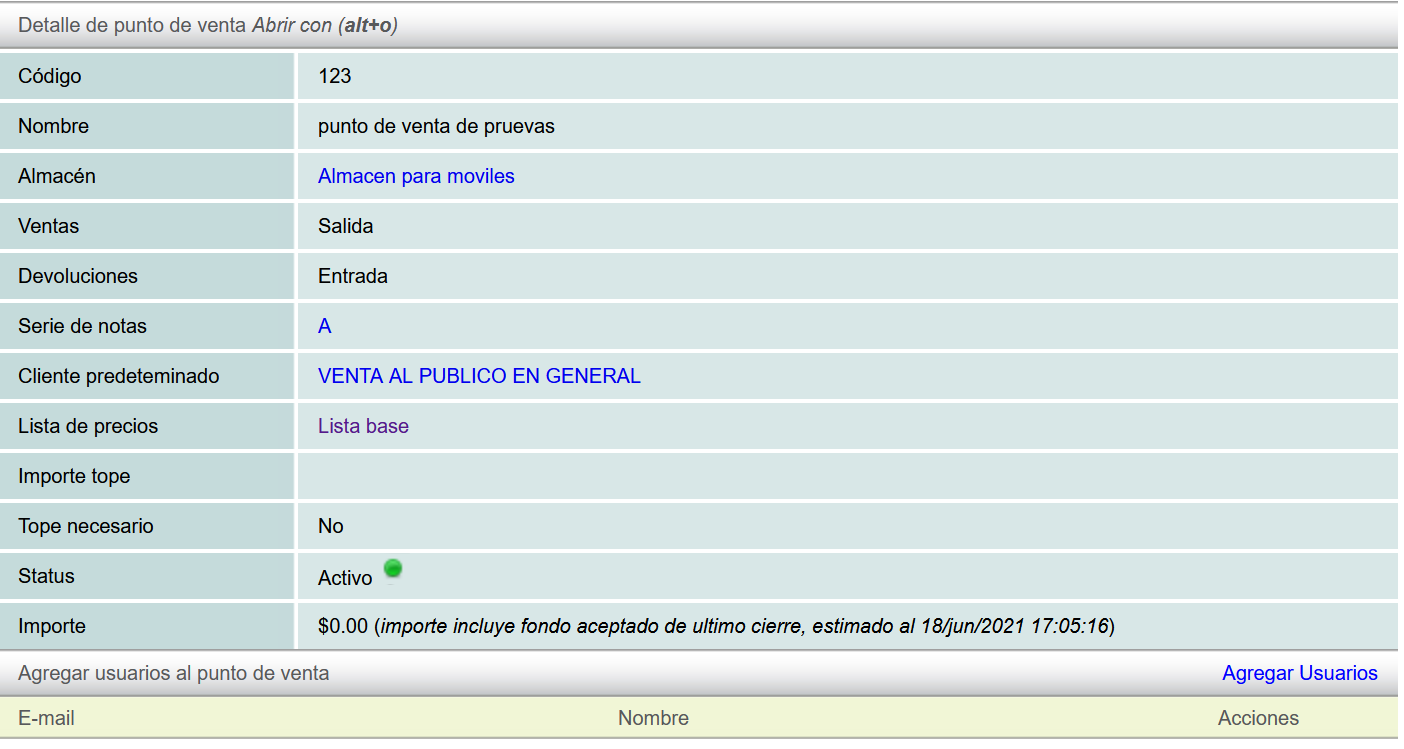
Task: Click the Agregar usuarios al punto de venta heading
Action: (173, 673)
